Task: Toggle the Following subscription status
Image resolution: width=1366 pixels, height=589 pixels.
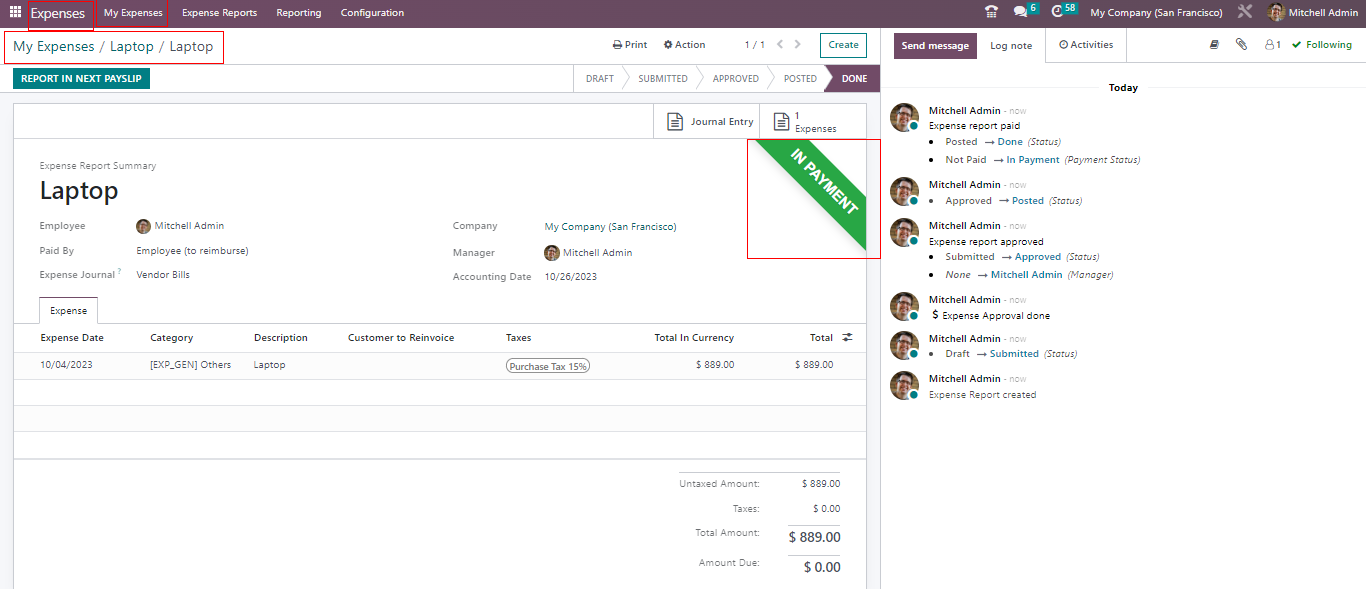Action: 1321,45
